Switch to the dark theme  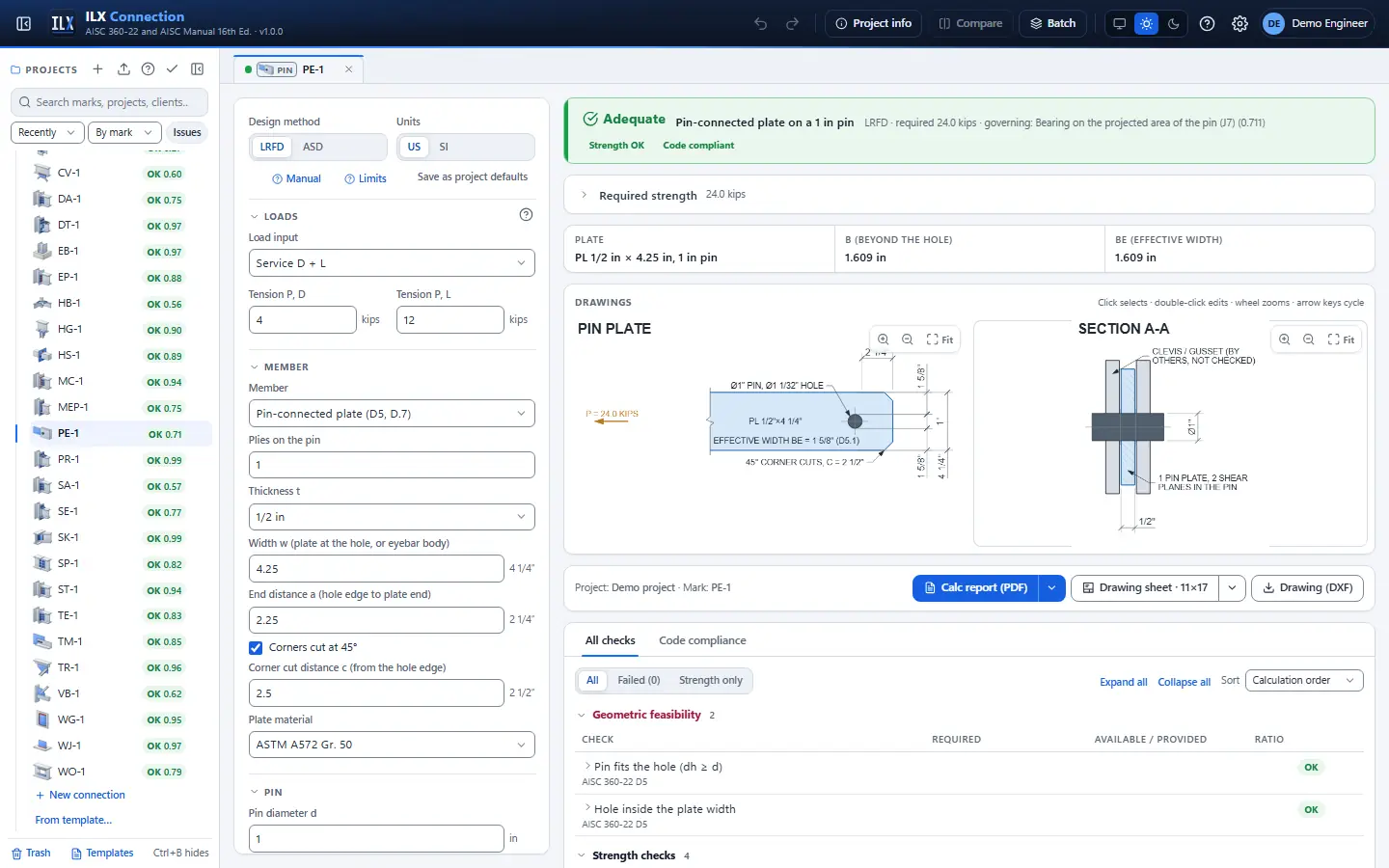pos(1173,23)
